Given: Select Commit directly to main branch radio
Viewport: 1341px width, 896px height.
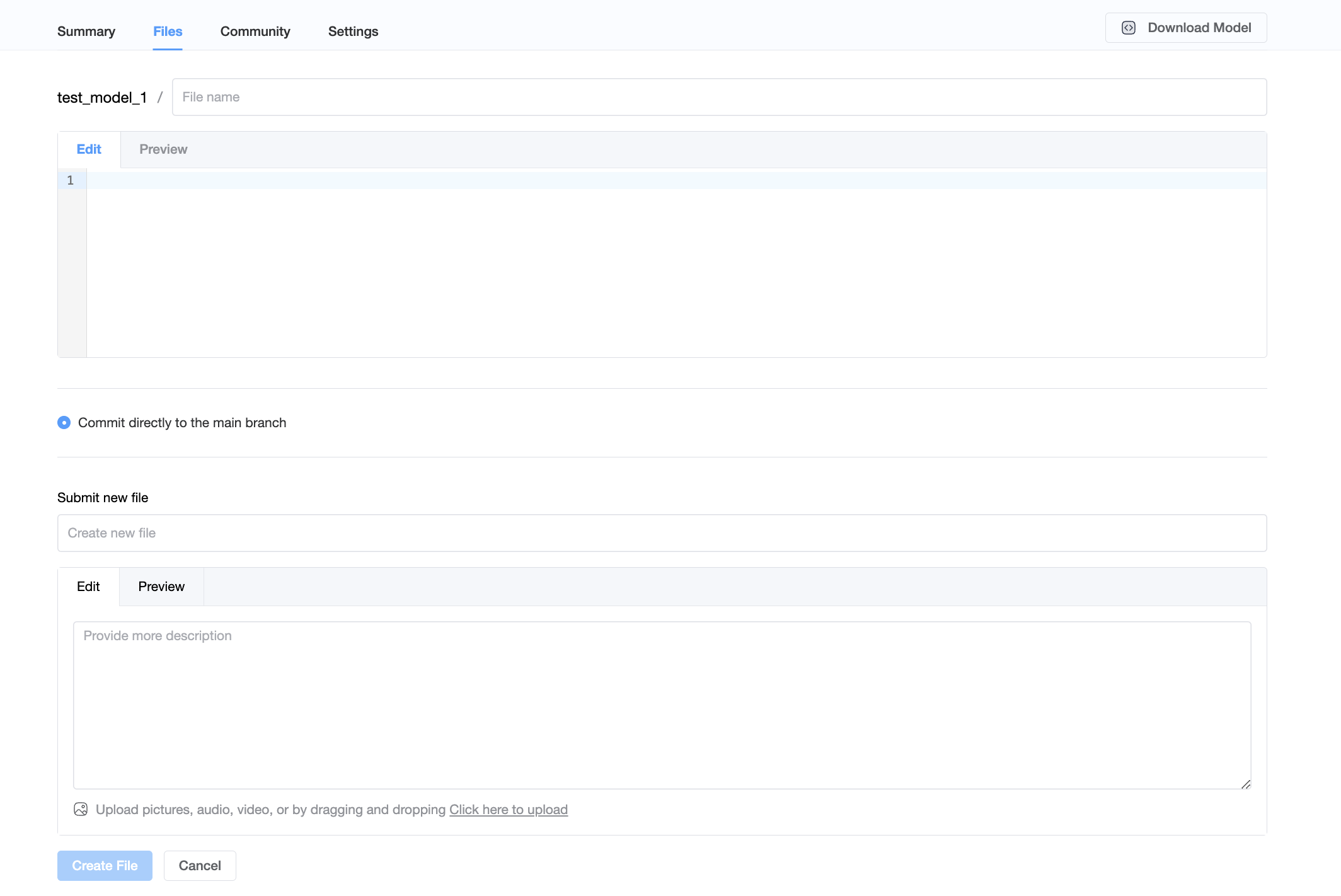Looking at the screenshot, I should pos(64,423).
